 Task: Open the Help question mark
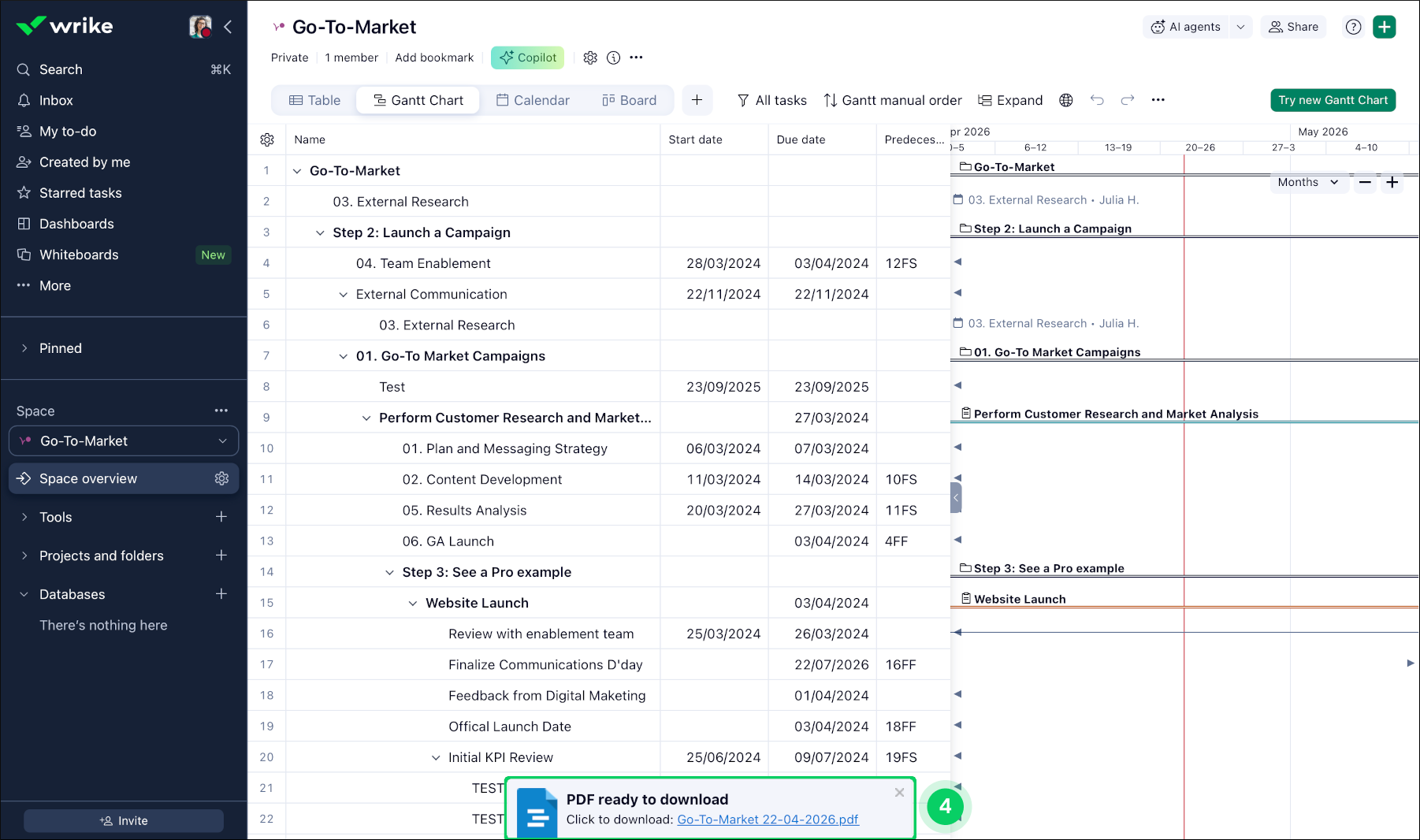[1354, 27]
